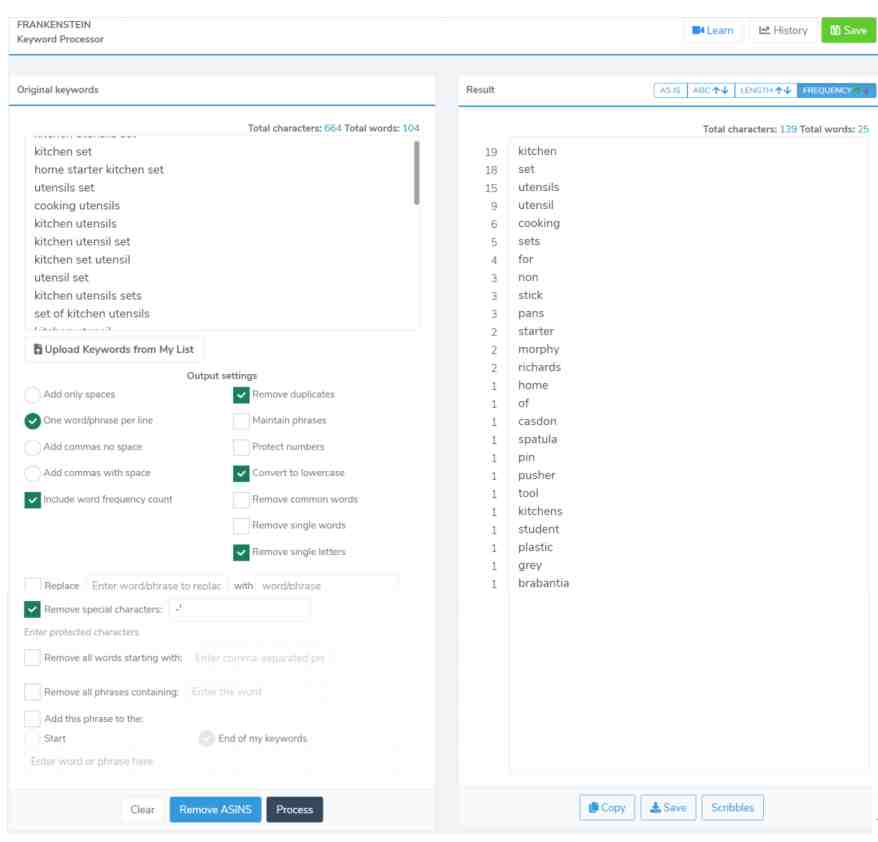Click the comma separated prefixes field

(260, 658)
